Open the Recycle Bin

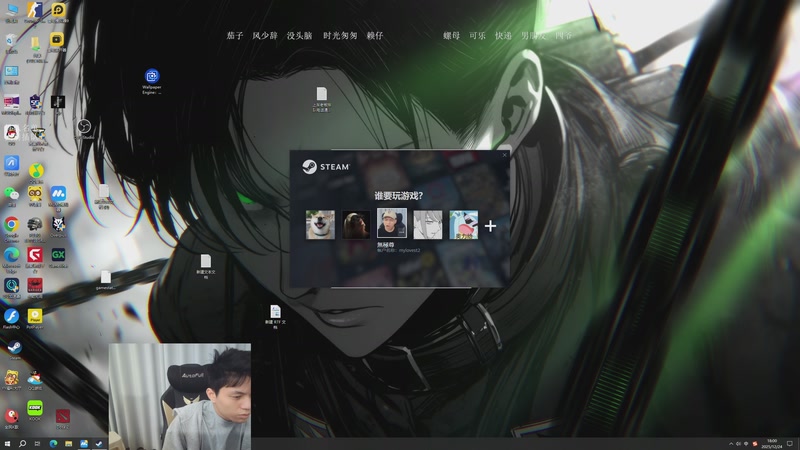(x=11, y=44)
